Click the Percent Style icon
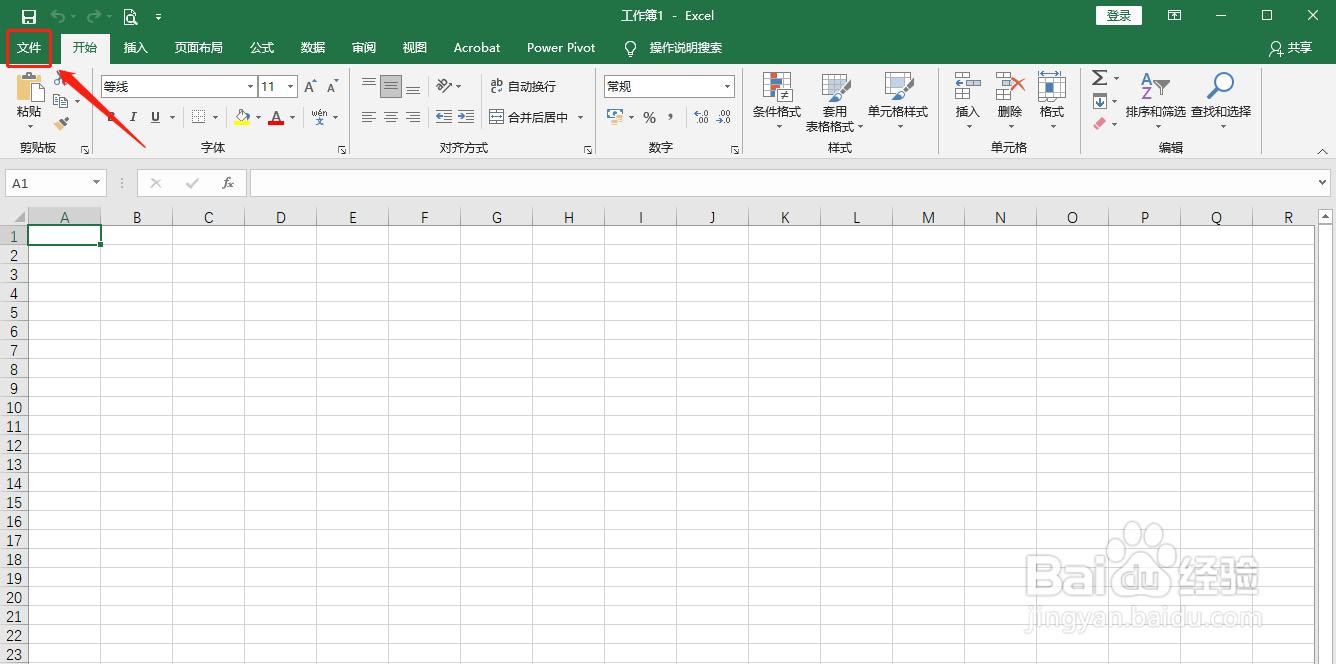 [x=649, y=117]
